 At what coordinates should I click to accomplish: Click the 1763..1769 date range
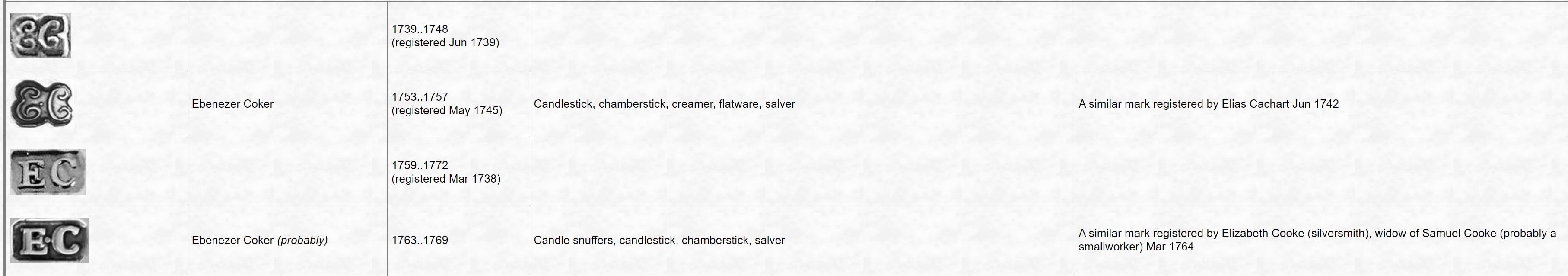tap(420, 240)
